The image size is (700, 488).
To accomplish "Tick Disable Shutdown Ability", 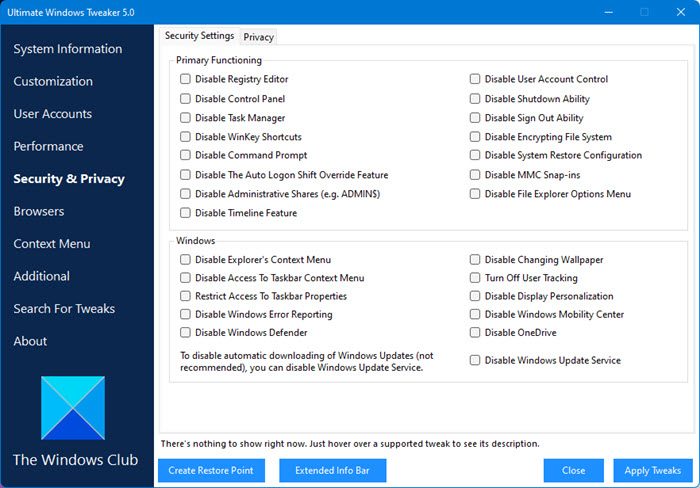I will (x=475, y=99).
